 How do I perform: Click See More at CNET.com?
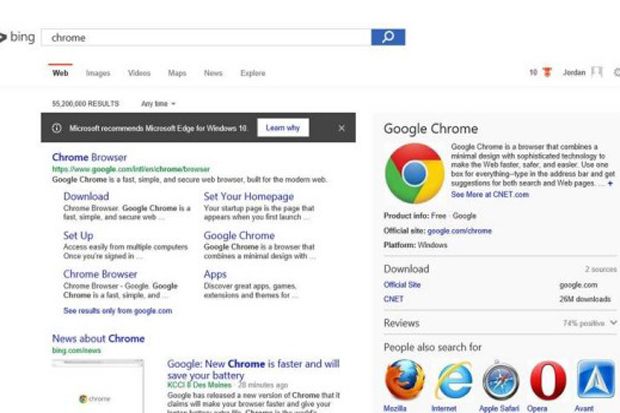[x=490, y=194]
